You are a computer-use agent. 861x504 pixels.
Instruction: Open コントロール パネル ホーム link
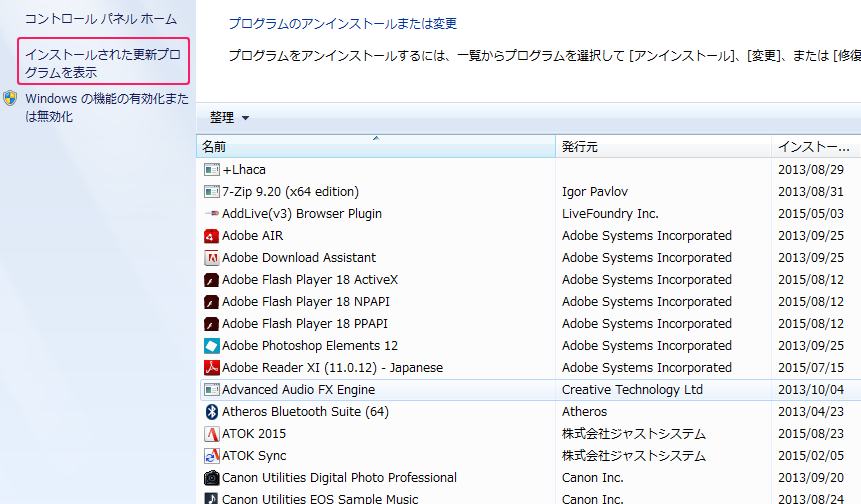(x=101, y=19)
